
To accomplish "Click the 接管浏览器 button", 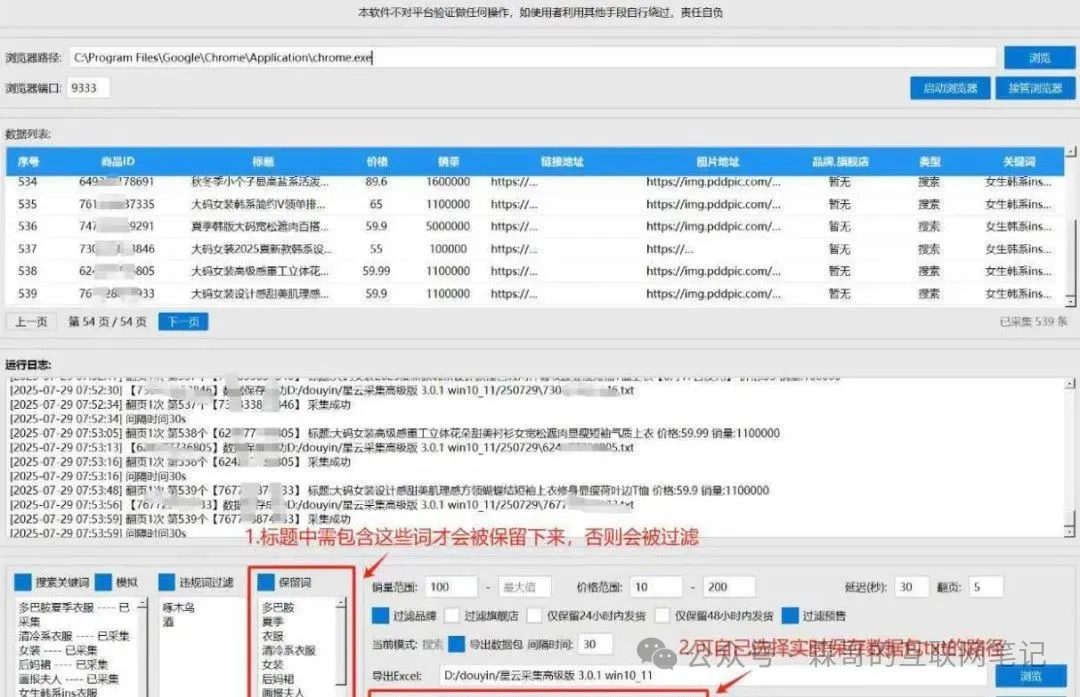I will [1034, 88].
